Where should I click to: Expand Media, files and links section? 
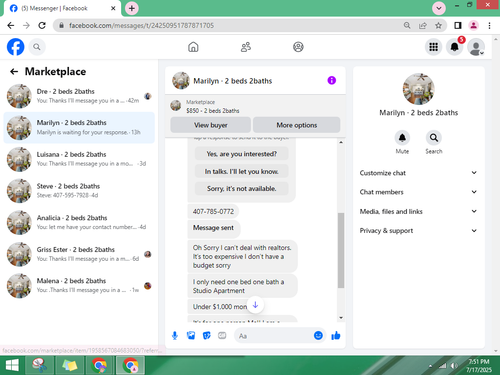(x=418, y=211)
